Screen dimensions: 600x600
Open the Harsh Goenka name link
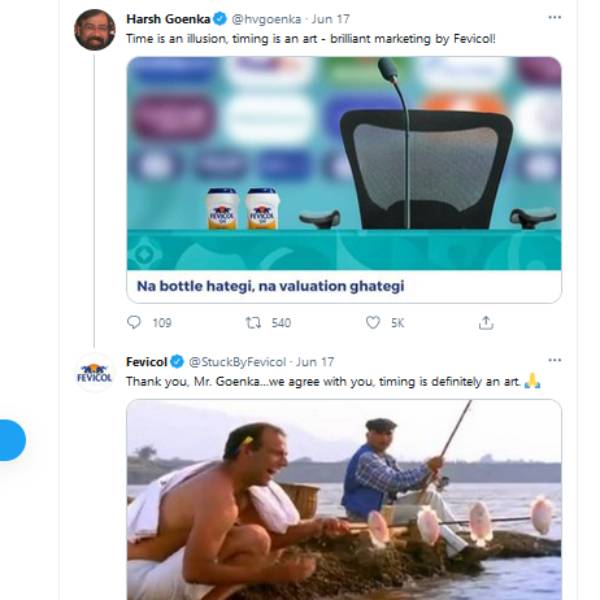tap(166, 18)
